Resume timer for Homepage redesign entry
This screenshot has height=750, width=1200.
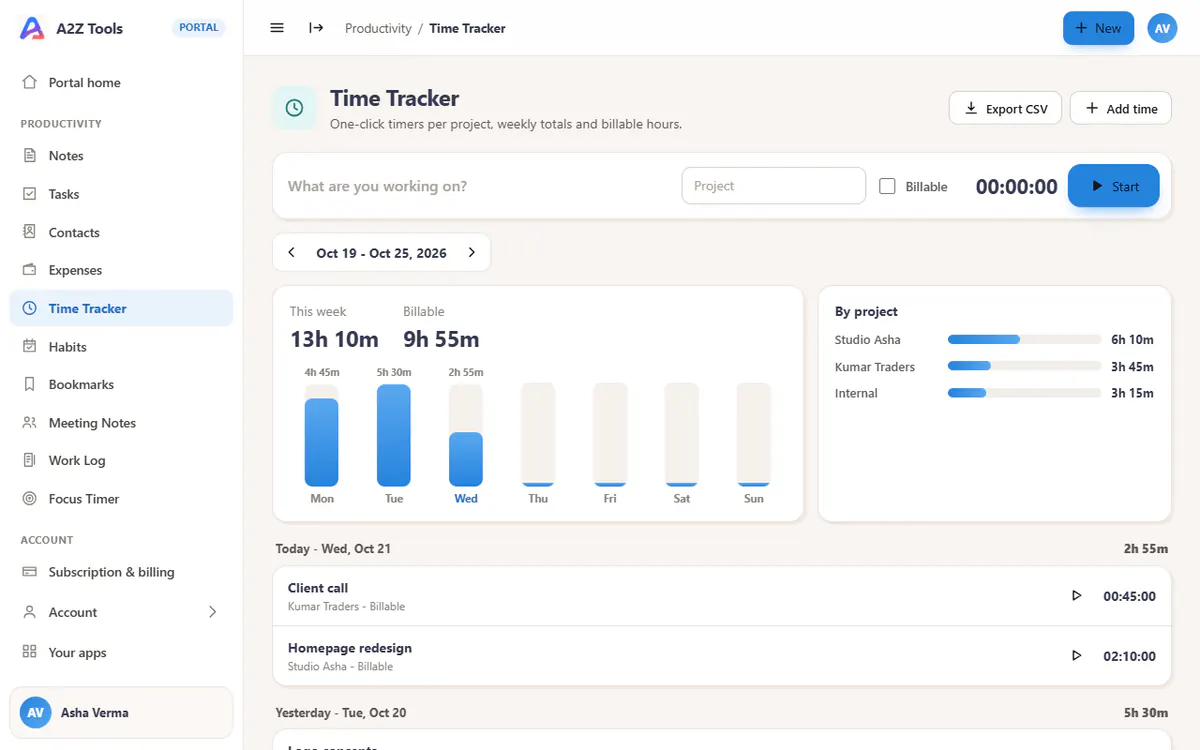[1077, 656]
